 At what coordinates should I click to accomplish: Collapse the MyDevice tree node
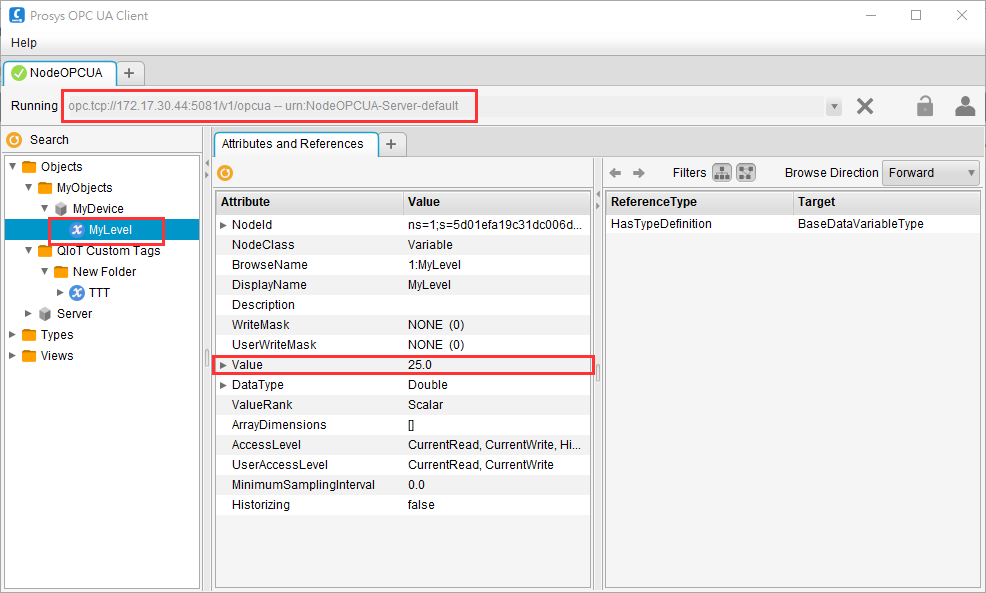click(44, 208)
